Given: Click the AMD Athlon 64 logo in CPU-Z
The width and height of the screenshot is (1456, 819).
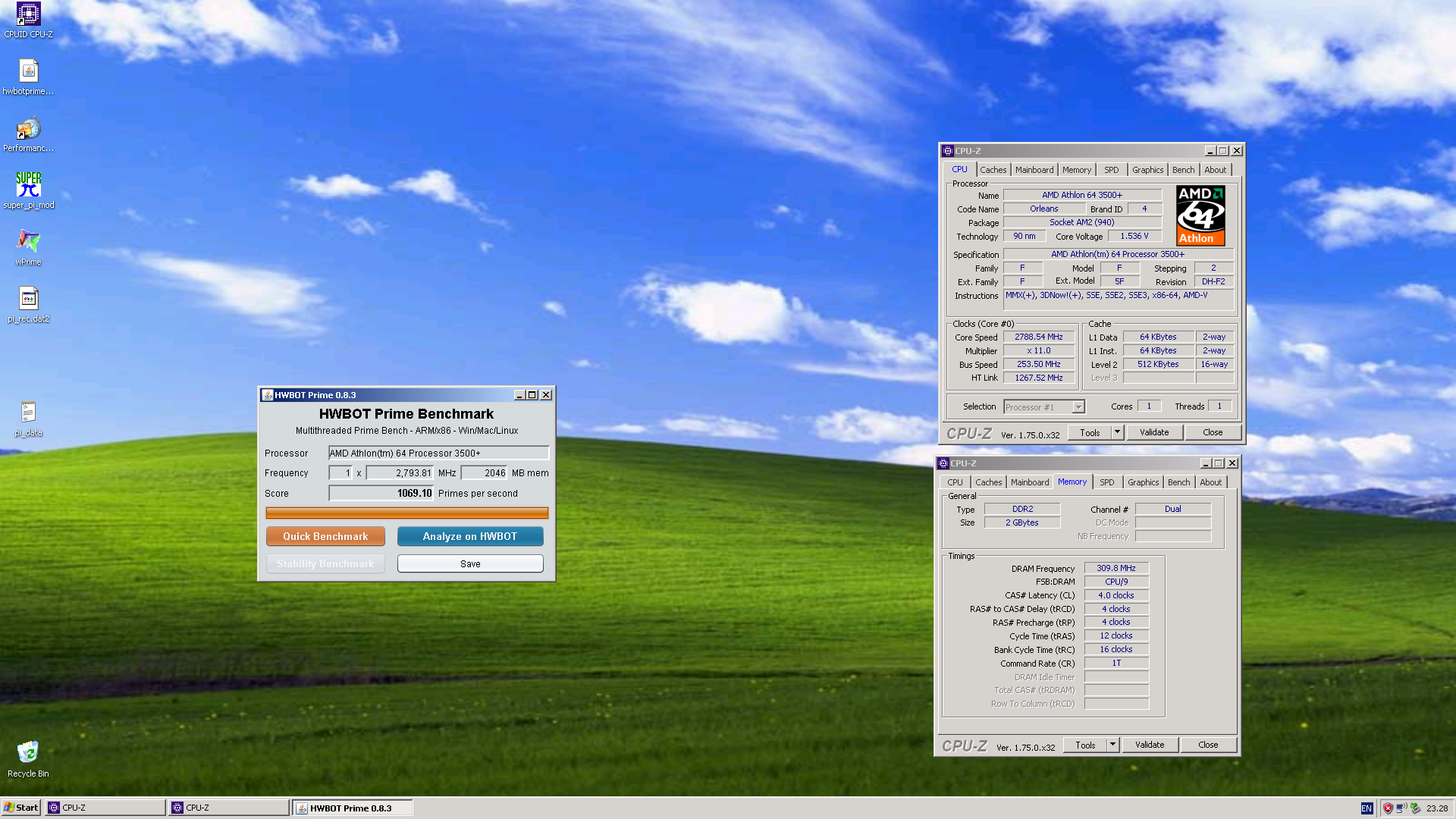Looking at the screenshot, I should click(1200, 215).
